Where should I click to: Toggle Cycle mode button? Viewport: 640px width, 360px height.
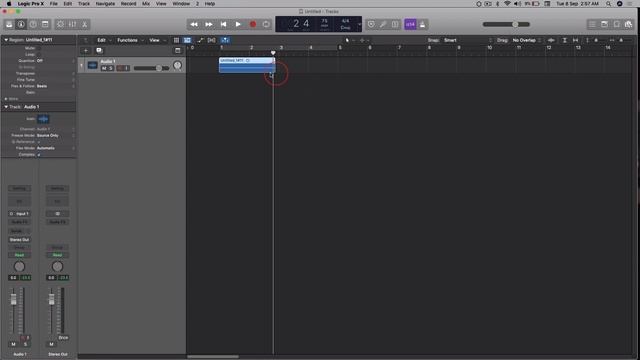[x=266, y=24]
